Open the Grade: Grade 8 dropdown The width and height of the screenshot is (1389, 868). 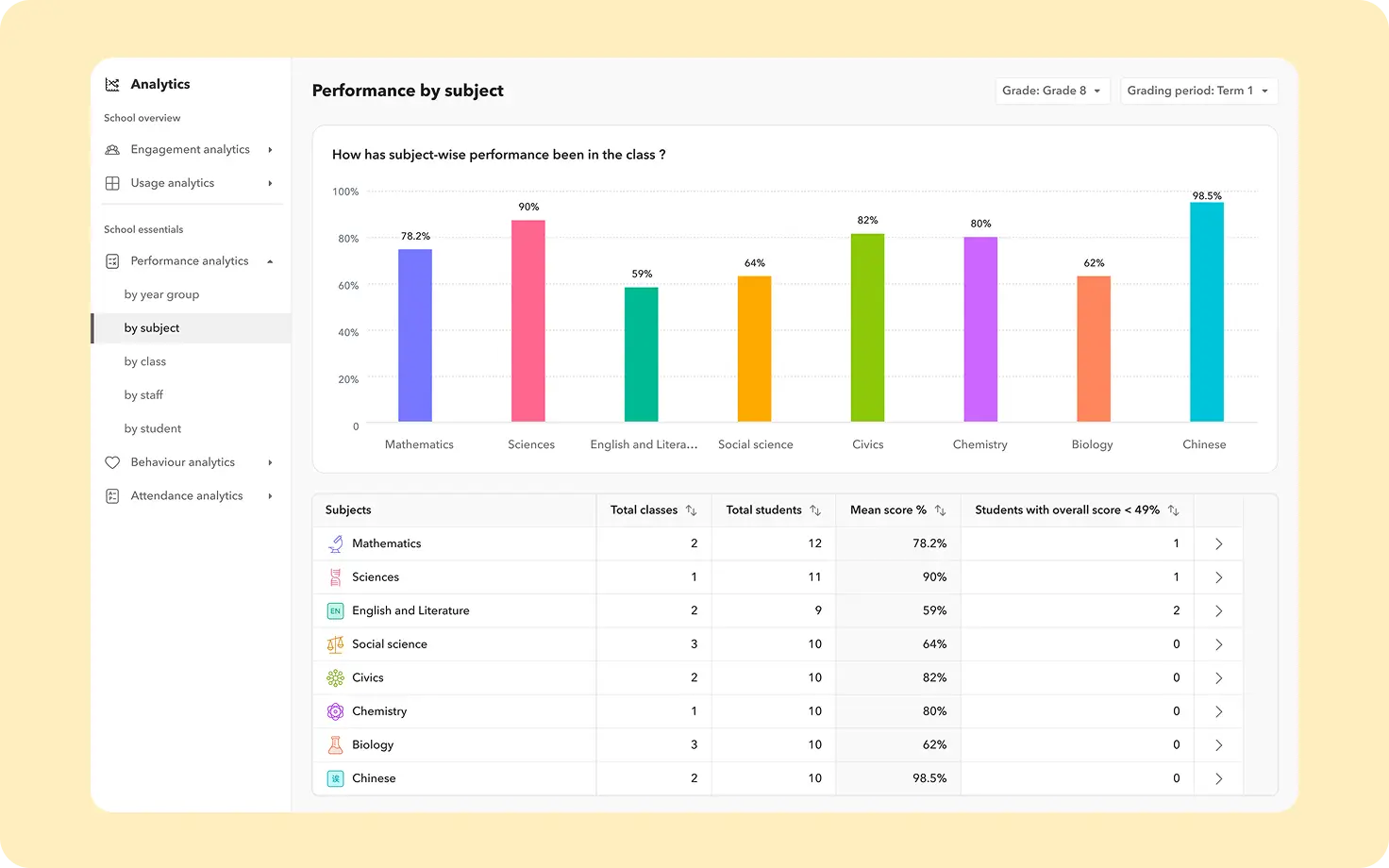click(1052, 91)
